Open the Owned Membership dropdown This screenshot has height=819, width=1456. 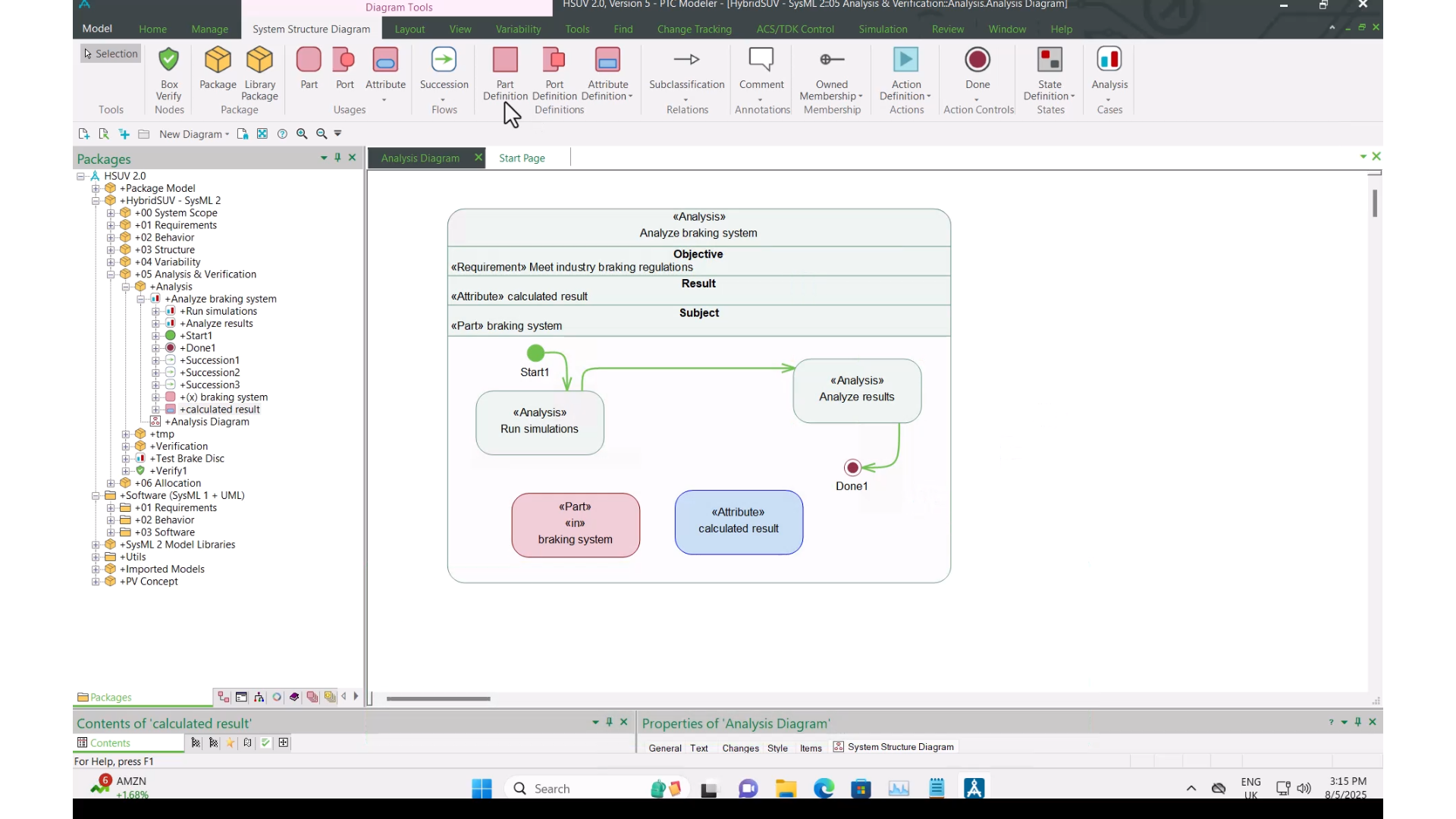pos(861,96)
